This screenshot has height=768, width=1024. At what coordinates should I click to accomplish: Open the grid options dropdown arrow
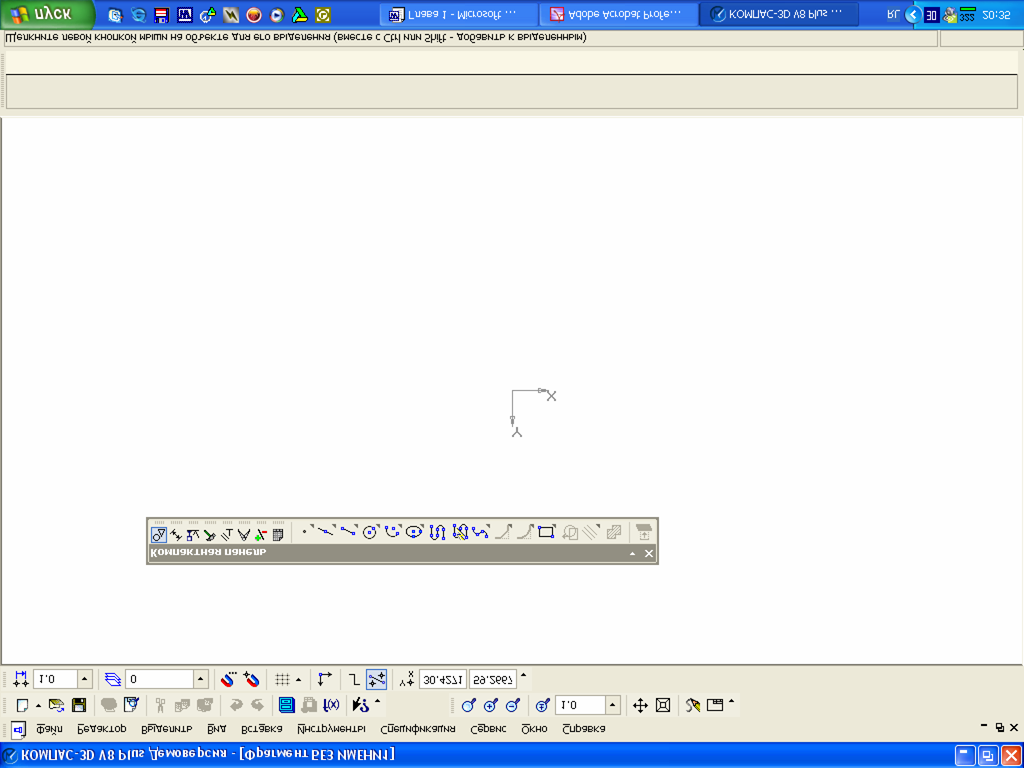coord(298,680)
